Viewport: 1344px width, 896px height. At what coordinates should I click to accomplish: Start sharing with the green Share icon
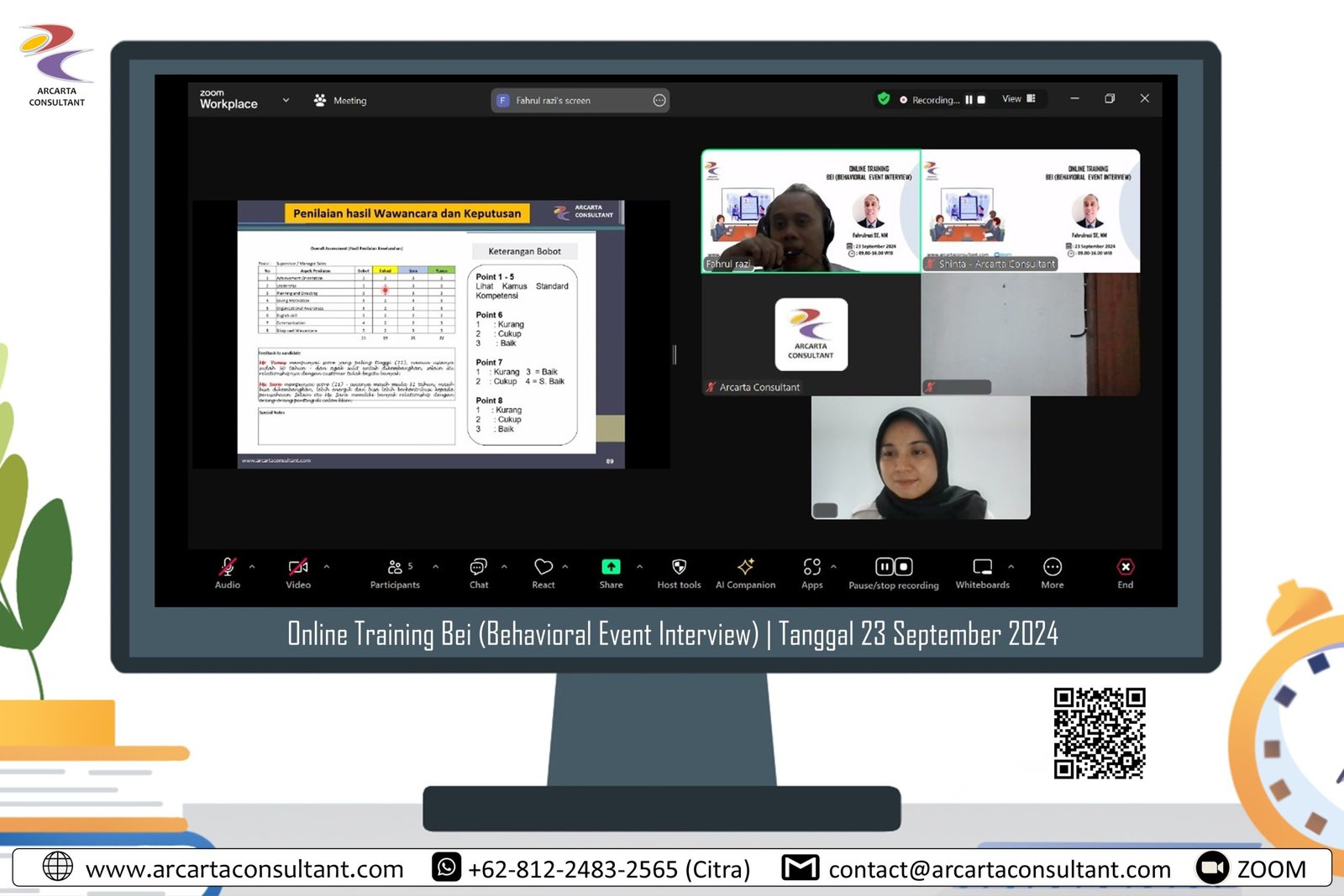coord(611,568)
